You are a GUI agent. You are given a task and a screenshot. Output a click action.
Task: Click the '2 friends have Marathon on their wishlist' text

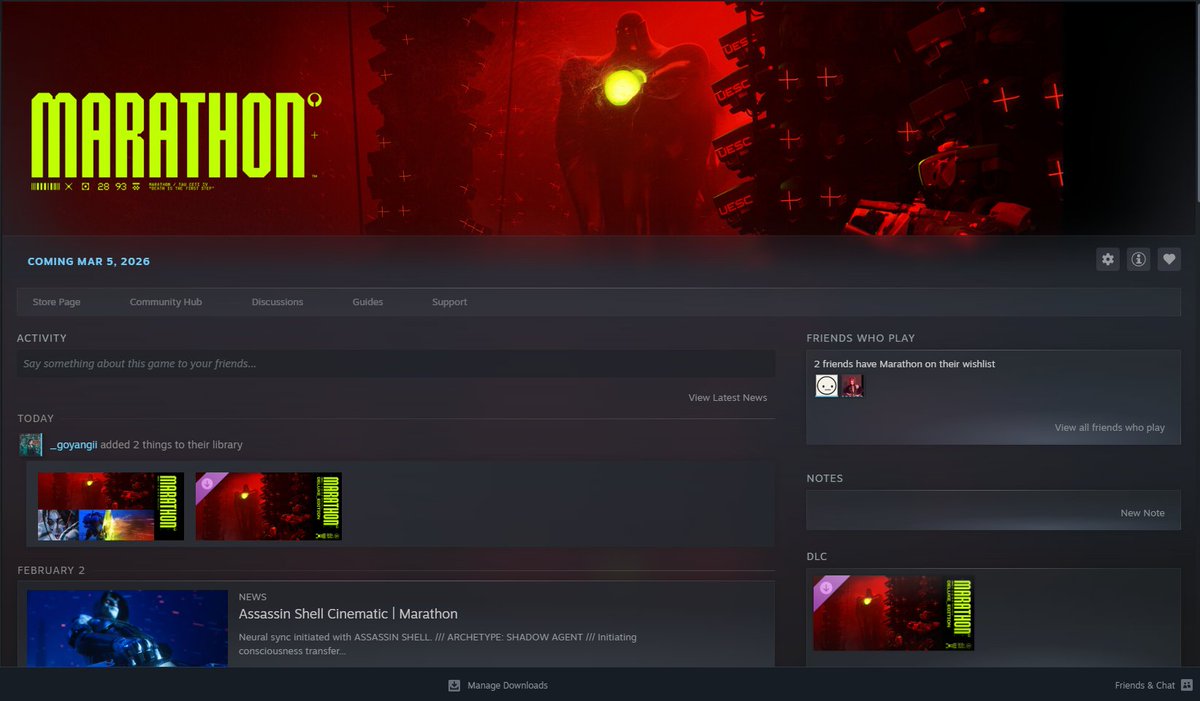[904, 364]
